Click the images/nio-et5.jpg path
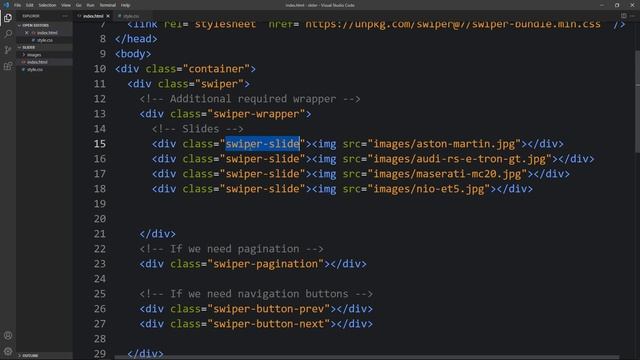640x360 pixels. pyautogui.click(x=429, y=189)
